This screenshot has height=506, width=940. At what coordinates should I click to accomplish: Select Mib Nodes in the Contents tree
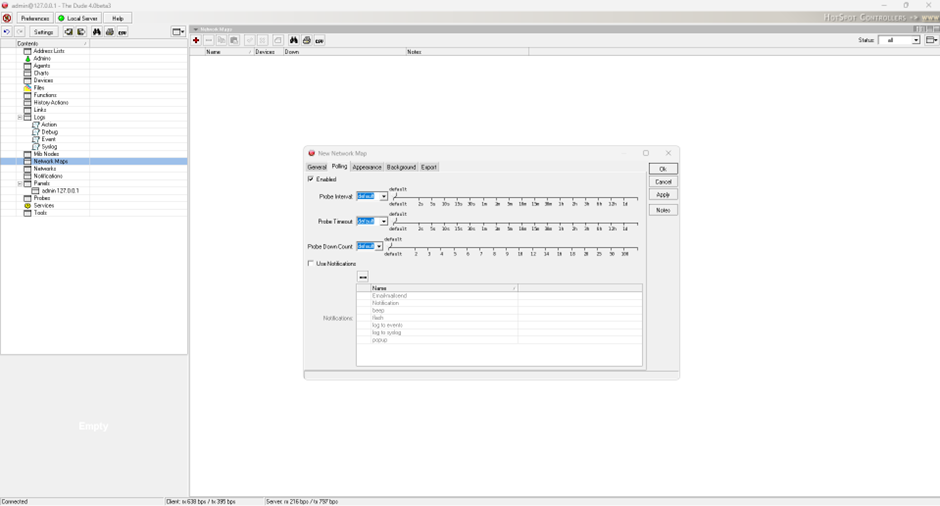[x=46, y=154]
